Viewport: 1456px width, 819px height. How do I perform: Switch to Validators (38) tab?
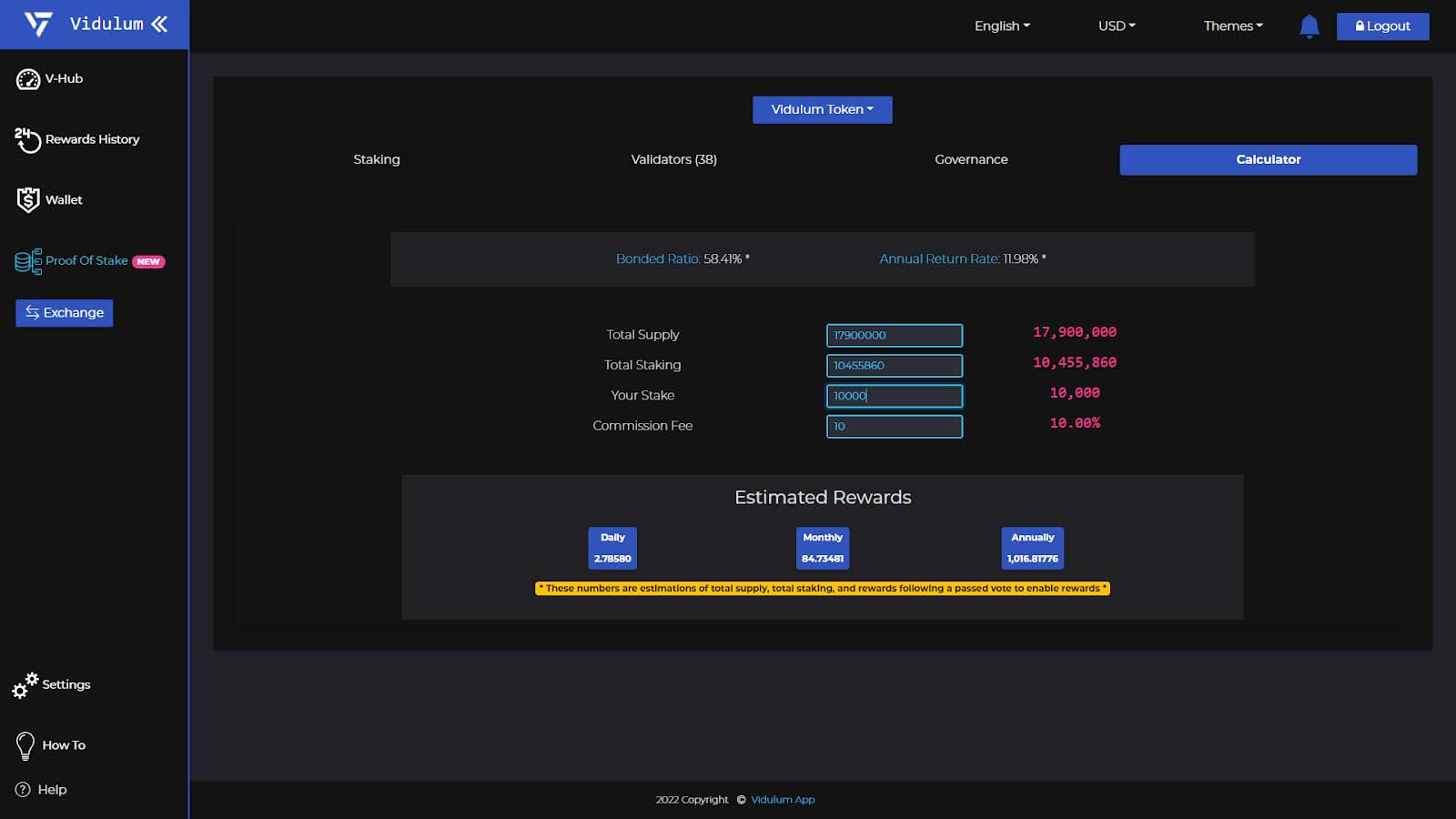[674, 159]
